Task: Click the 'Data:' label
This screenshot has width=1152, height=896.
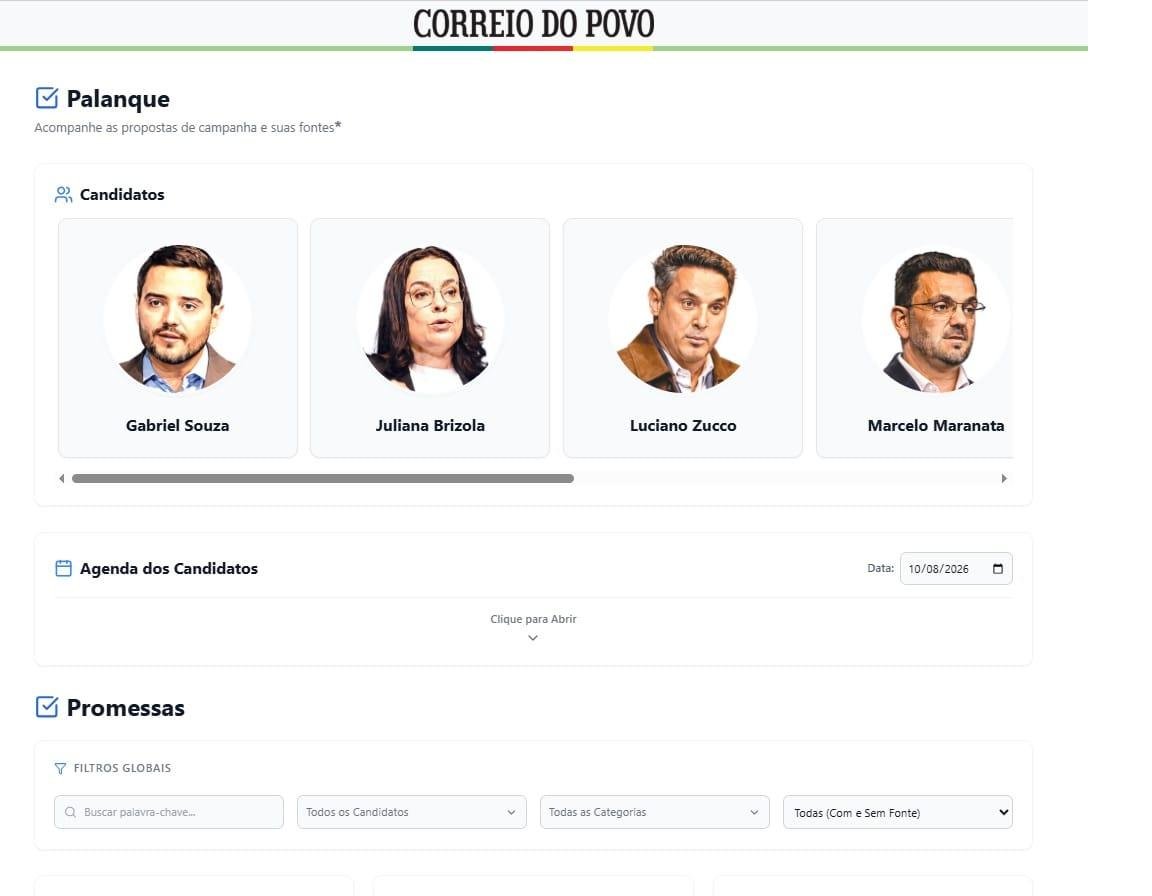Action: [x=880, y=568]
